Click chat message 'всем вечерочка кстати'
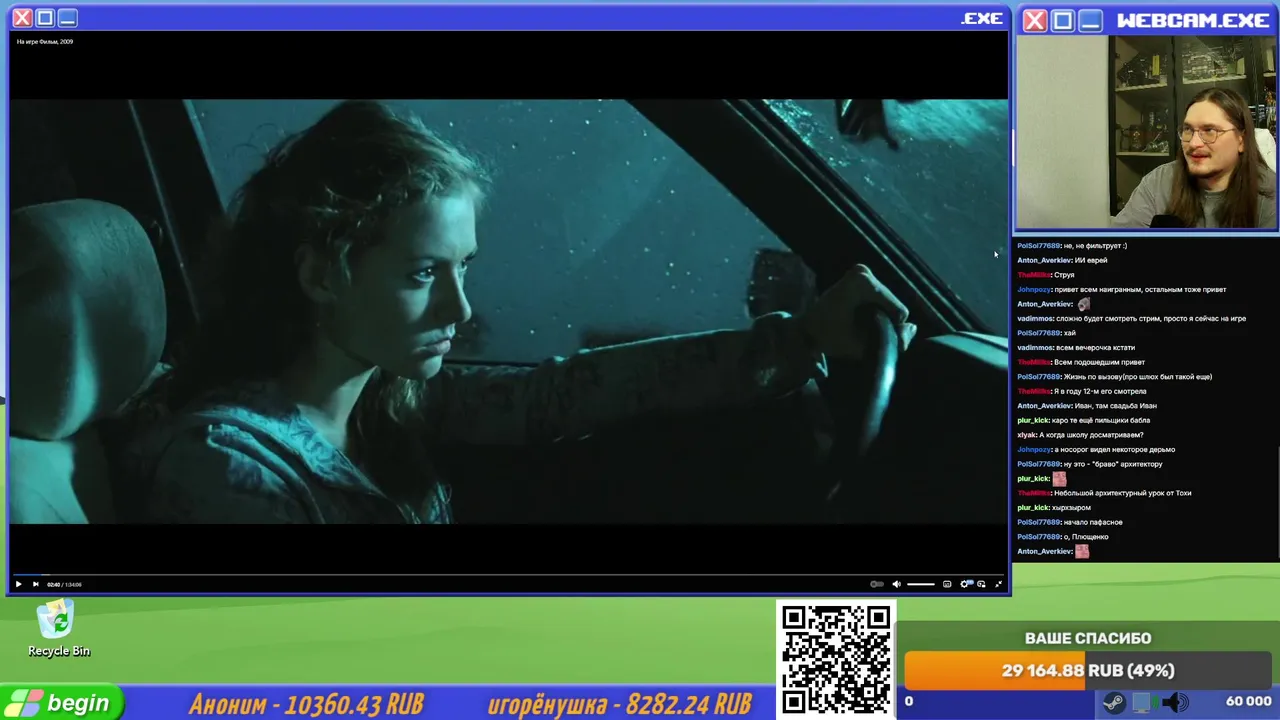The width and height of the screenshot is (1280, 720). point(1096,347)
